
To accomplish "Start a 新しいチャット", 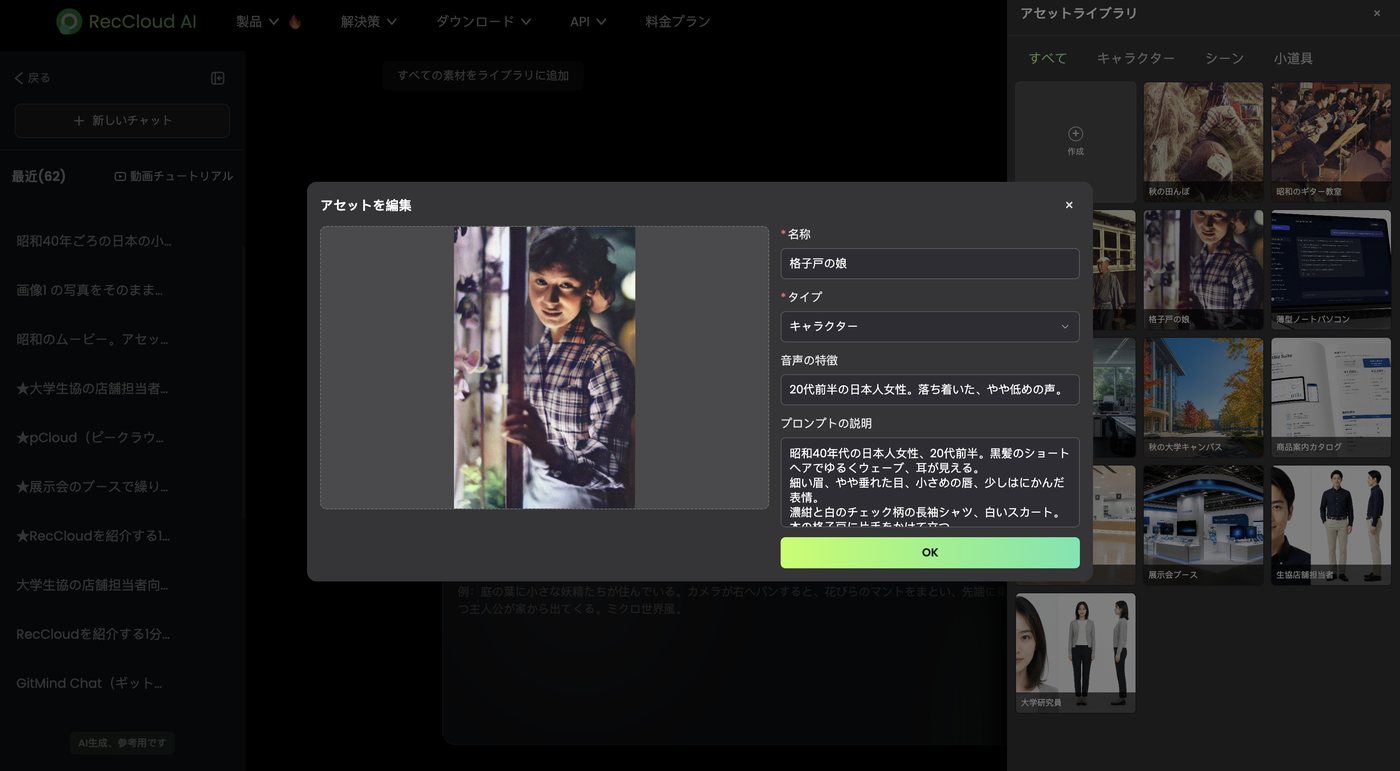I will coord(122,121).
